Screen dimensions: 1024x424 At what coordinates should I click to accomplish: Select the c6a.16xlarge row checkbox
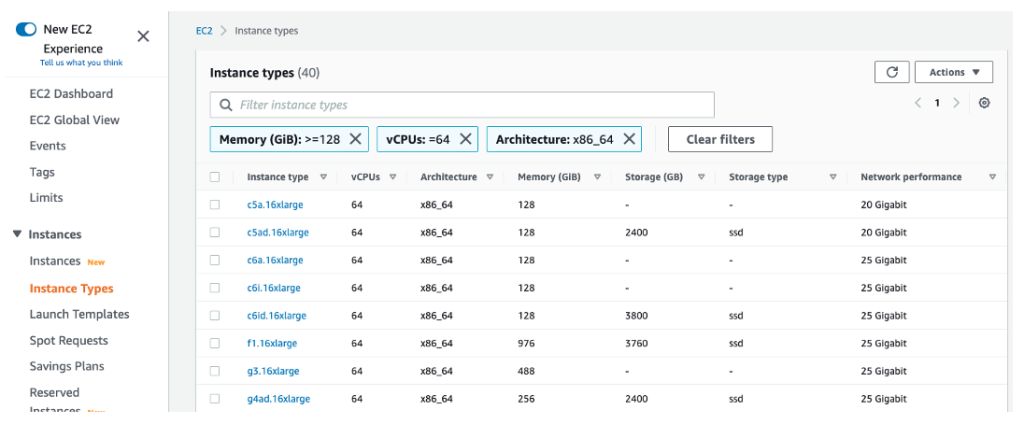(x=215, y=260)
